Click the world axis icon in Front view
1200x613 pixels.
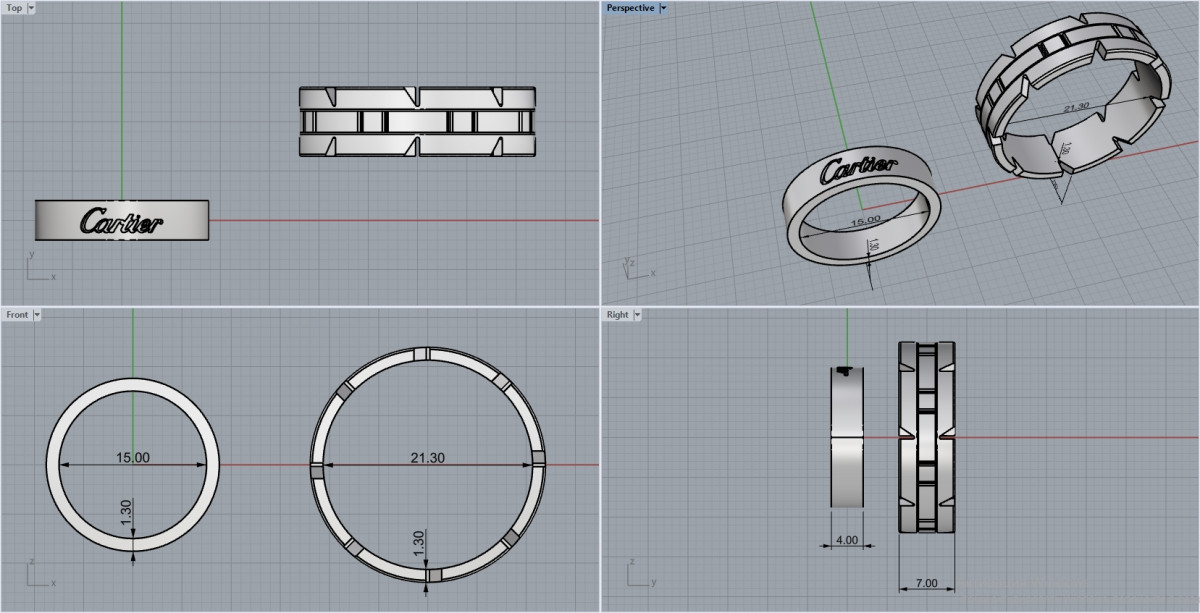pos(36,575)
